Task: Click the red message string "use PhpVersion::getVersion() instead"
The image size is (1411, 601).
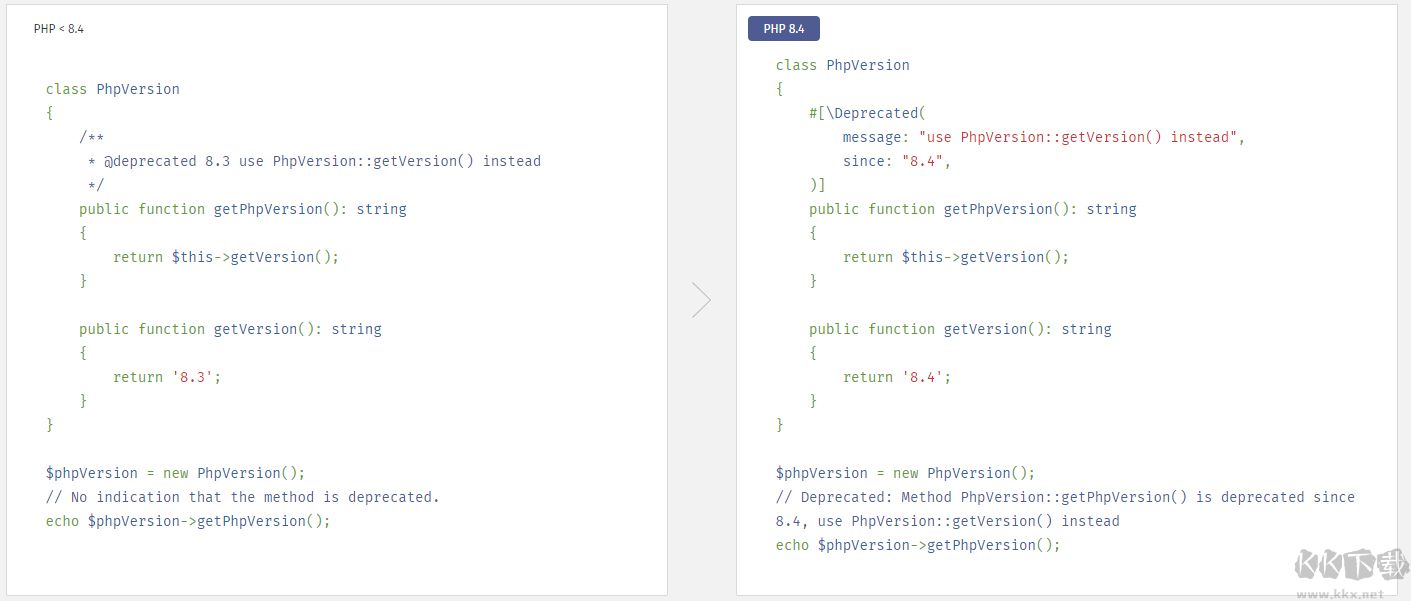Action: click(x=1078, y=137)
